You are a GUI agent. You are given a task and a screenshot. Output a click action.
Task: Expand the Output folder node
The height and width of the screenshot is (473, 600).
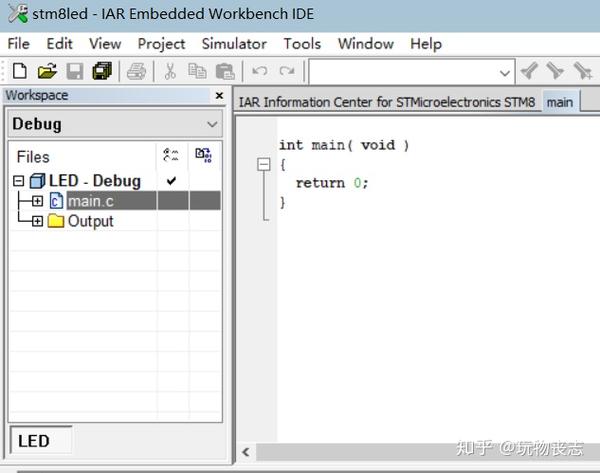pyautogui.click(x=37, y=221)
